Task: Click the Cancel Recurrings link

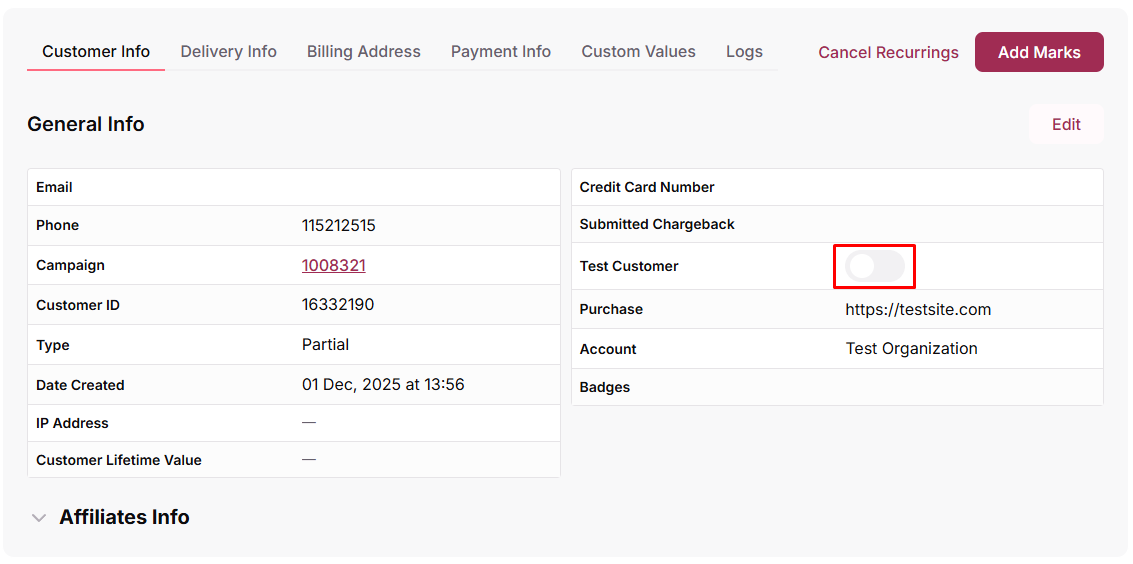Action: coord(888,53)
